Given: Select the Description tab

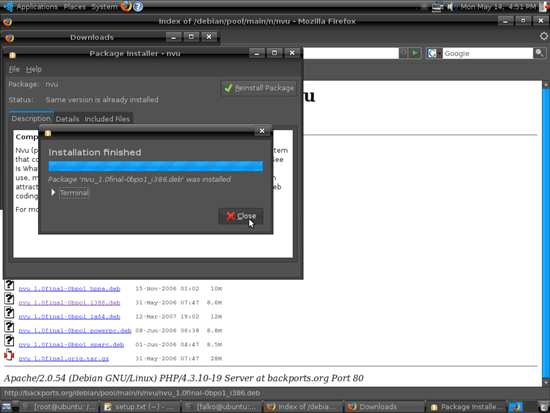Looking at the screenshot, I should tap(31, 119).
